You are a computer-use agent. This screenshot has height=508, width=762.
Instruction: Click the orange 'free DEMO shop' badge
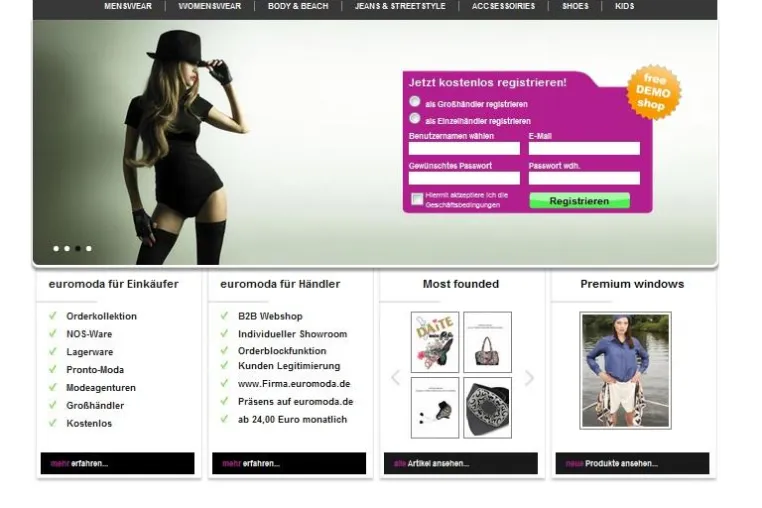pyautogui.click(x=654, y=92)
